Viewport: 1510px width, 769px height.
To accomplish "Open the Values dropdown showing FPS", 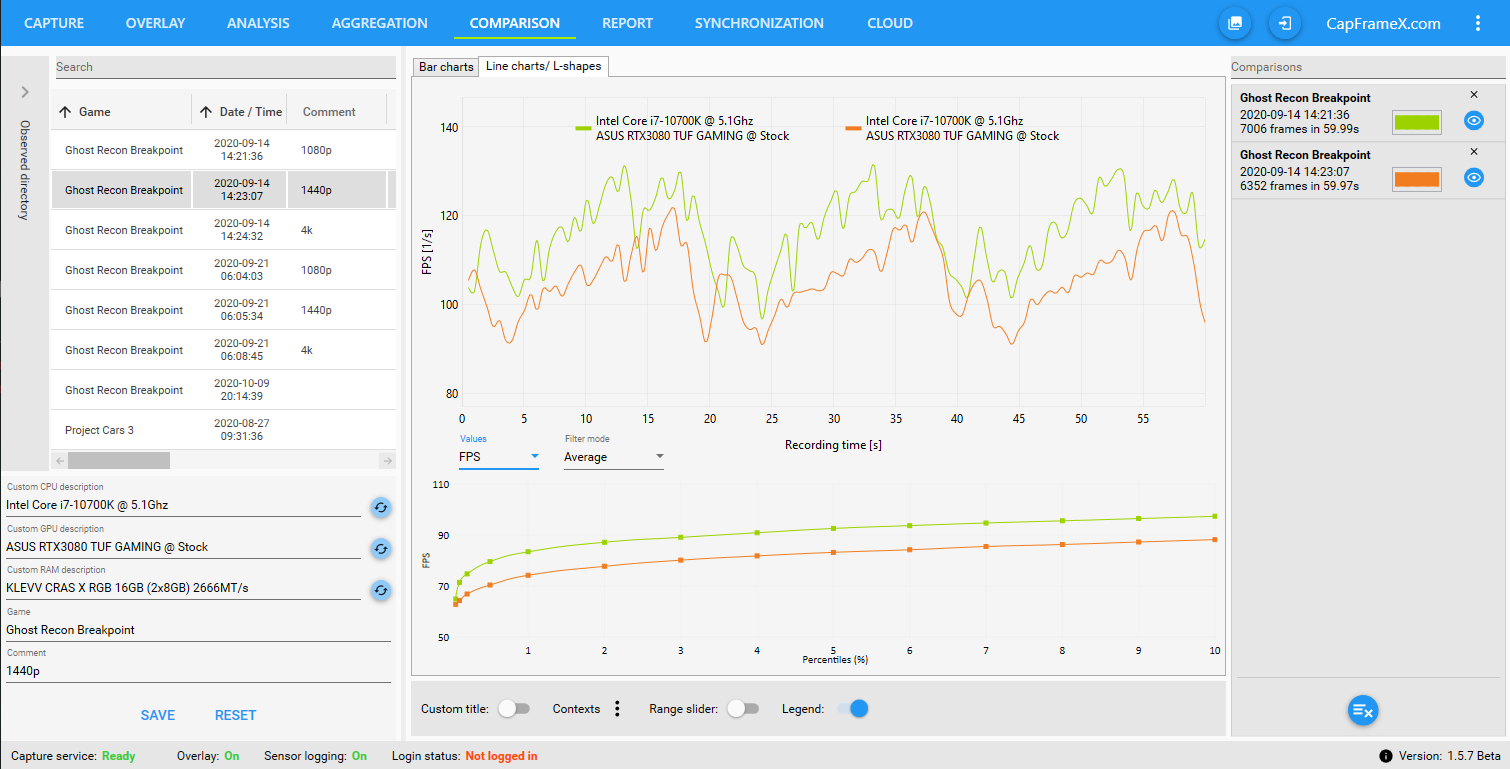I will point(499,457).
